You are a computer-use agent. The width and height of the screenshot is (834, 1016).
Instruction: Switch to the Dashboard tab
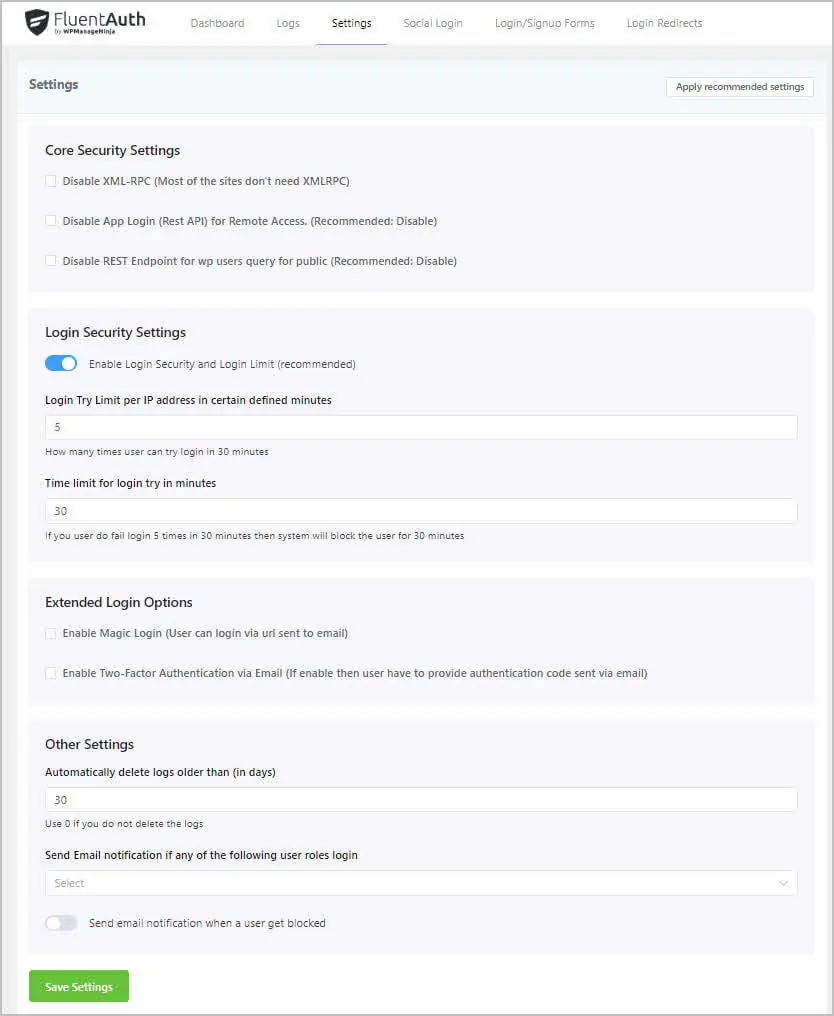(217, 23)
